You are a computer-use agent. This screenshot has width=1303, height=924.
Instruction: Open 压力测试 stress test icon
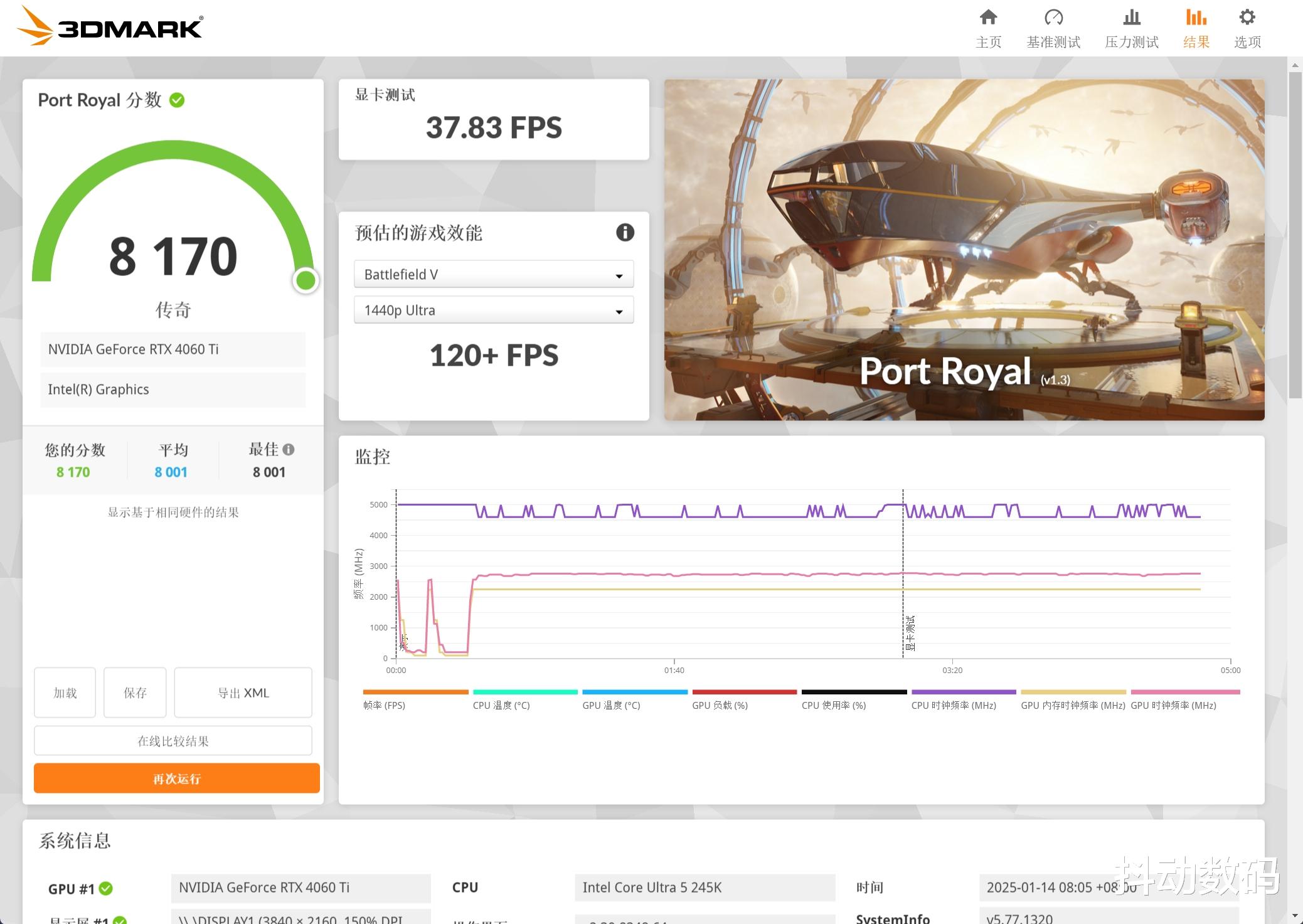pos(1131,18)
